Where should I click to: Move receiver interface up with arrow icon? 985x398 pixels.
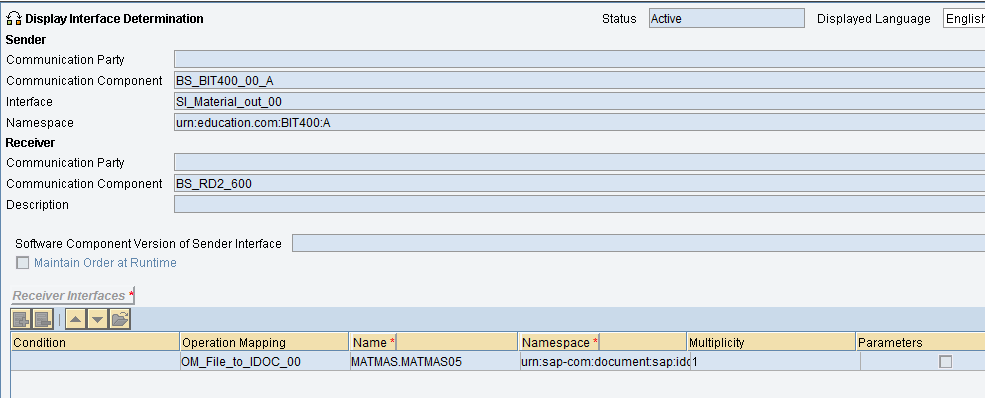click(75, 319)
